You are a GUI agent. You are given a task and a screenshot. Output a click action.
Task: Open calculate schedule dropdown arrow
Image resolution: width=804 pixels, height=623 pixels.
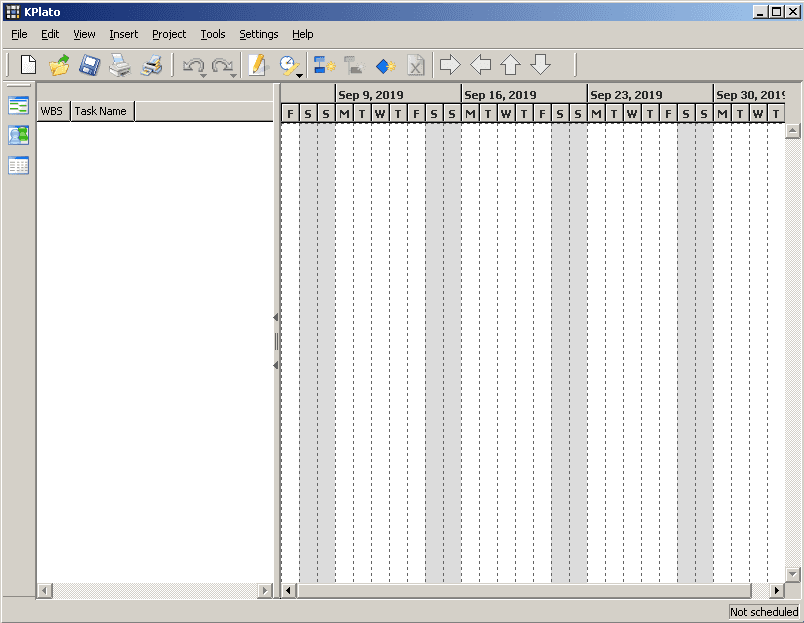[299, 76]
